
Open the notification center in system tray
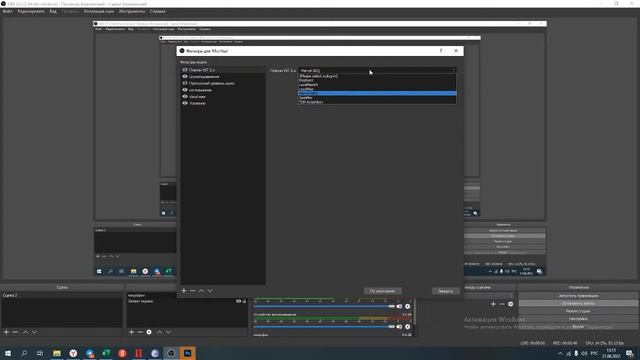(x=630, y=353)
